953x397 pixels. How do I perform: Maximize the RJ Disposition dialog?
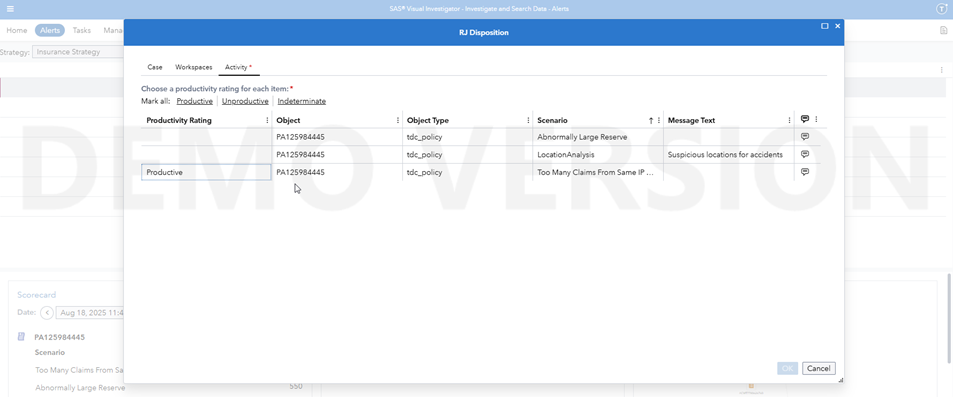(825, 26)
